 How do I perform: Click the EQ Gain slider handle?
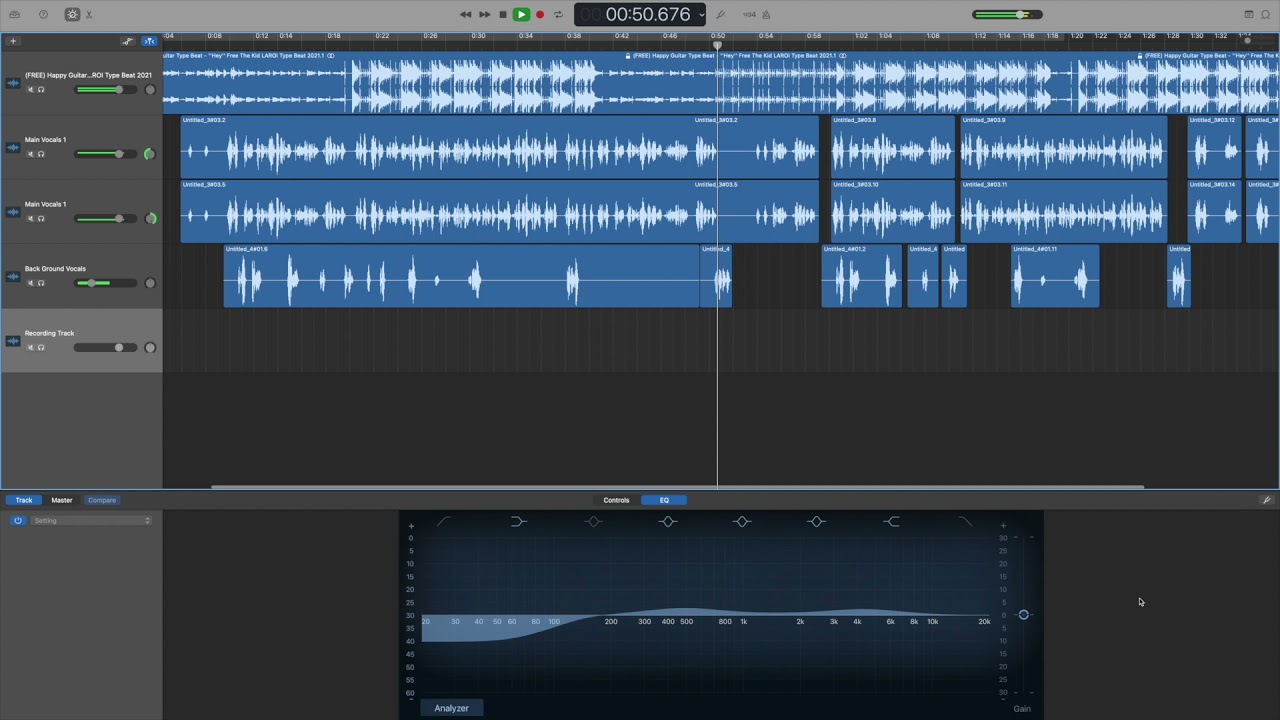click(x=1023, y=615)
